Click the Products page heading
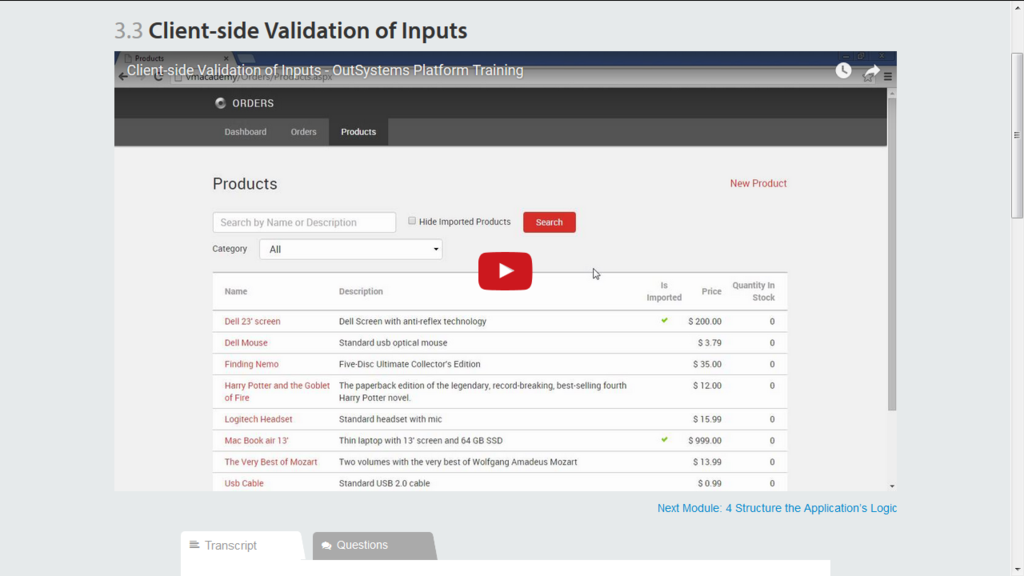 coord(245,184)
